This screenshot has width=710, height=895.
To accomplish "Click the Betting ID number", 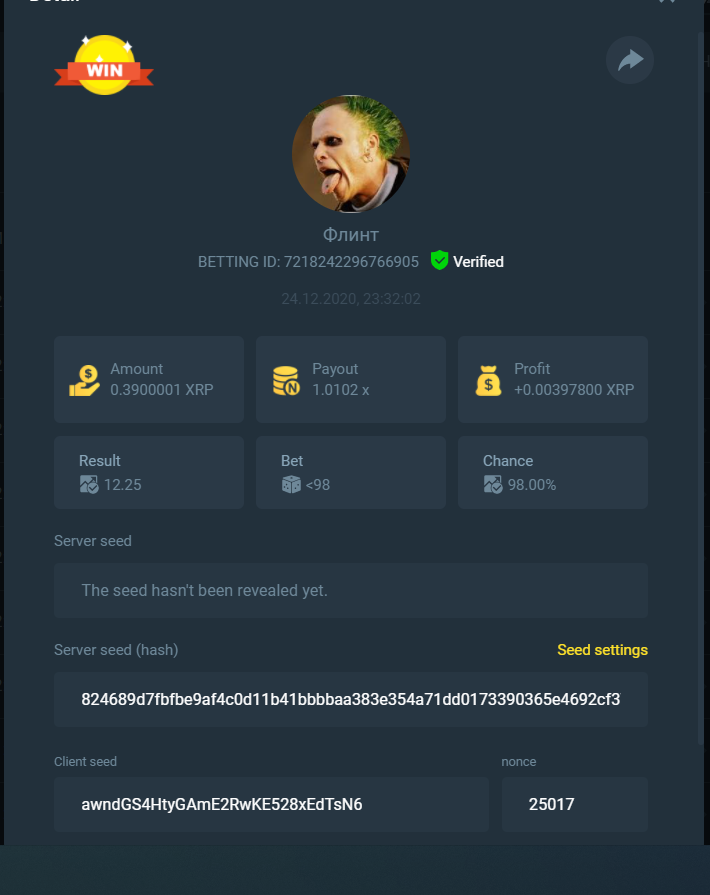I will pos(351,261).
